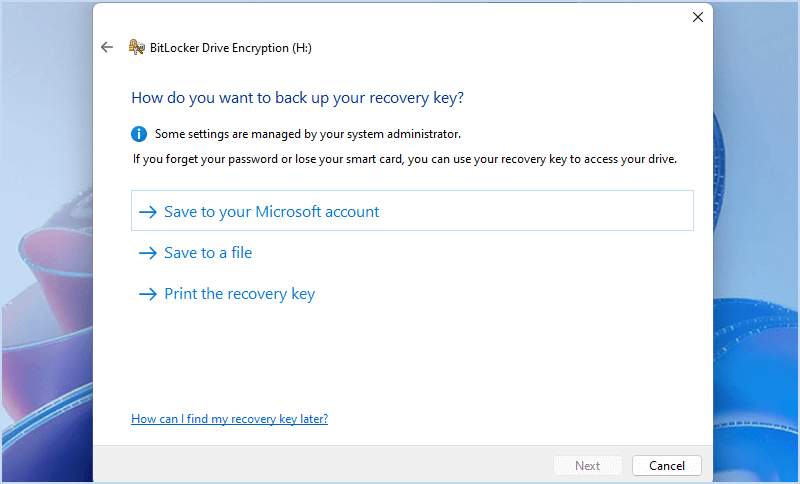Screen dimensions: 800x484
Task: Click the arrow icon beside Save to a file
Action: tap(148, 253)
